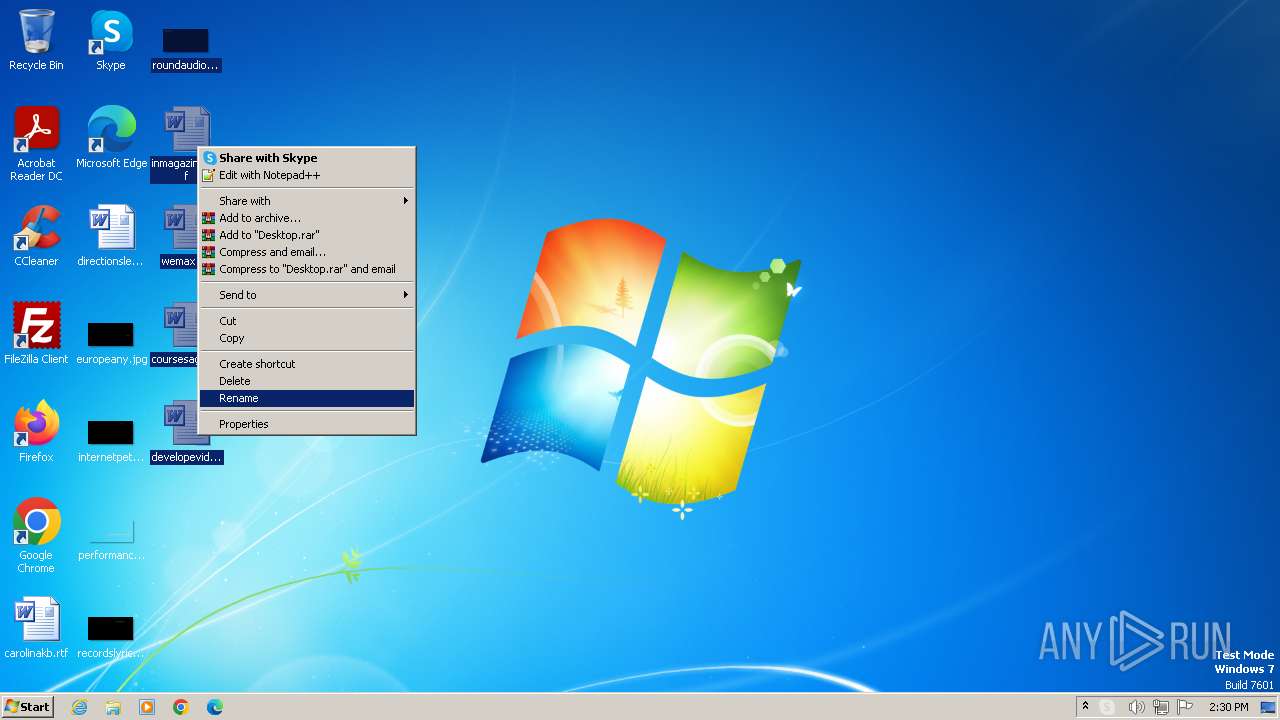Open the Google Chrome desktop shortcut
The height and width of the screenshot is (720, 1280).
36,536
